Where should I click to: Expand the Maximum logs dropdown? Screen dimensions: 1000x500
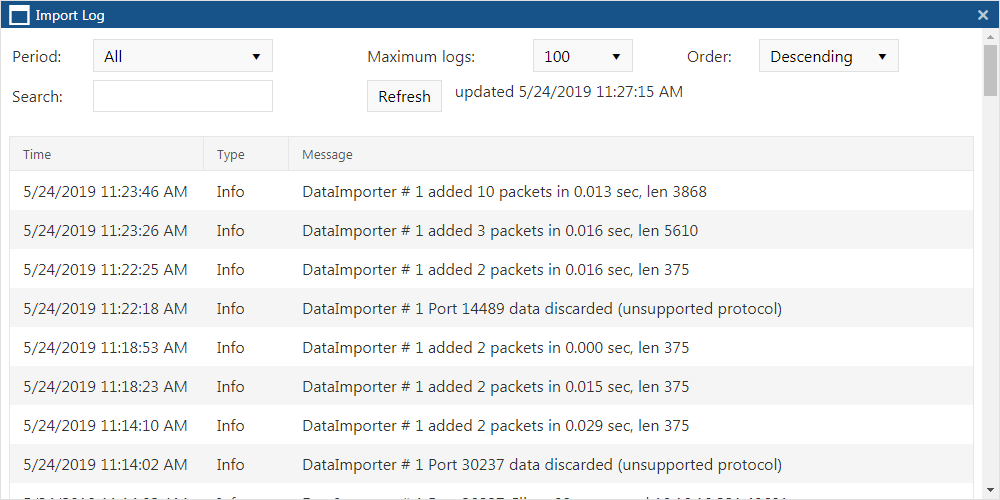pos(583,56)
